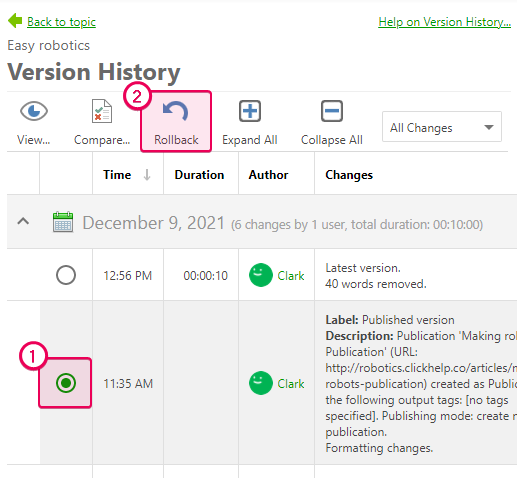
Task: Open Help on Version History link
Action: click(444, 22)
